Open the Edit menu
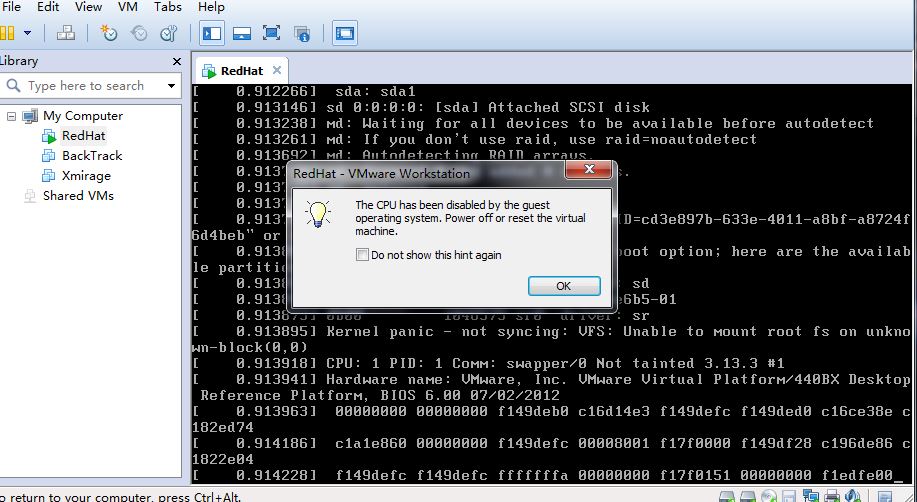Viewport: 917px width, 502px height. [48, 7]
